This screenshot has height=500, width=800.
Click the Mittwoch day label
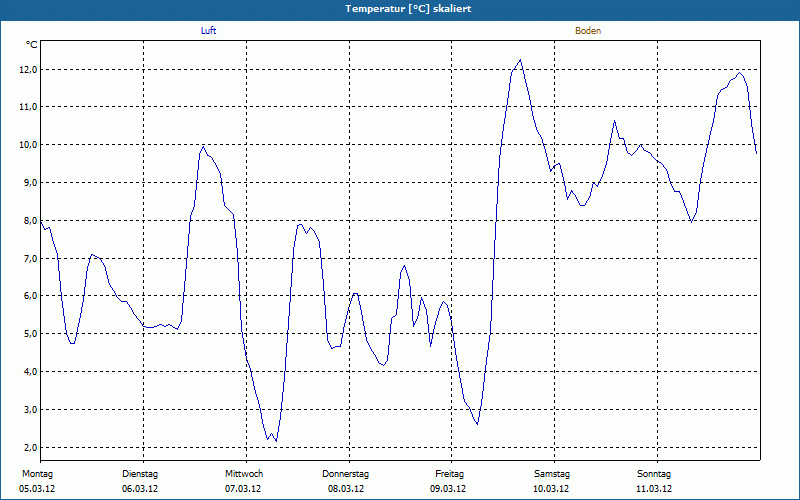tap(244, 474)
